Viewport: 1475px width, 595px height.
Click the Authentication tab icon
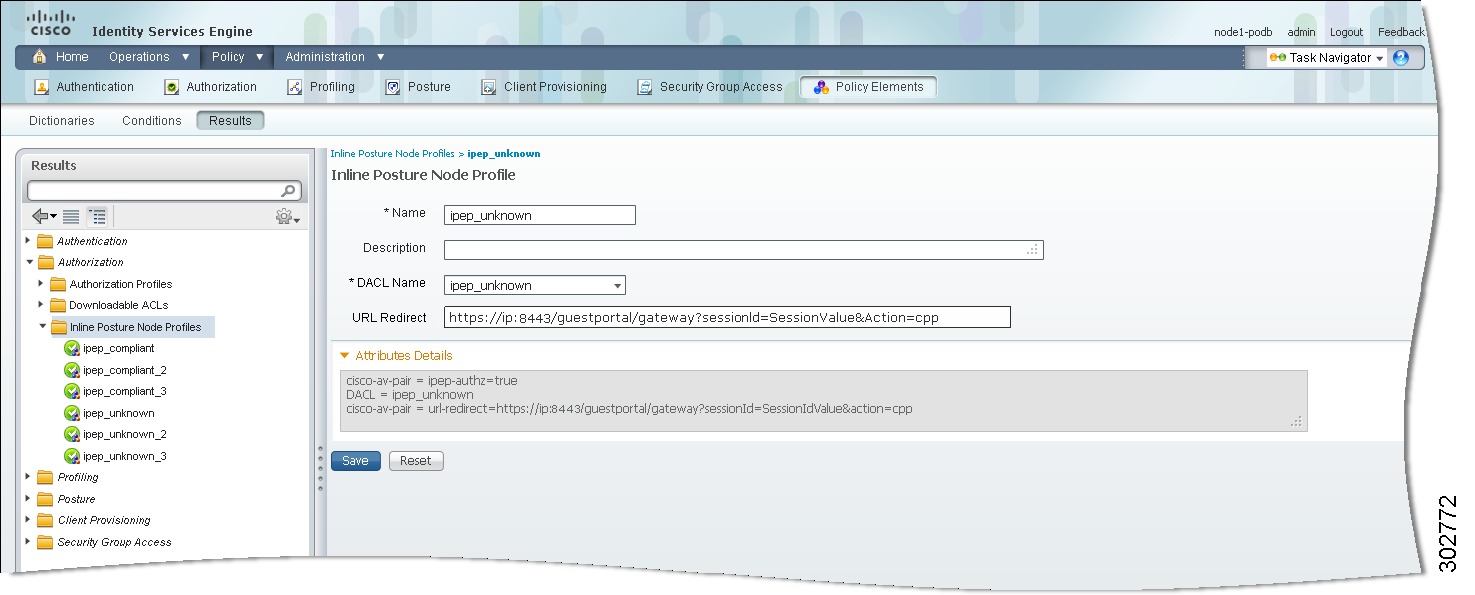(42, 87)
